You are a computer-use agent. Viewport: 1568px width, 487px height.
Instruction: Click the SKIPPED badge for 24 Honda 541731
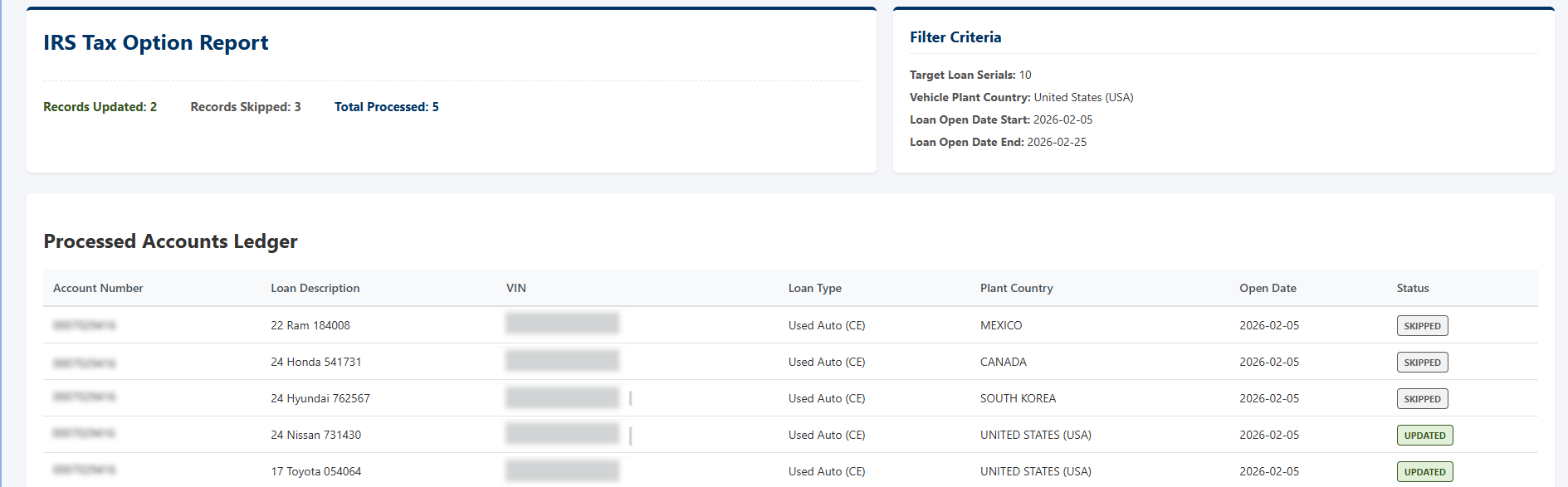pos(1422,363)
